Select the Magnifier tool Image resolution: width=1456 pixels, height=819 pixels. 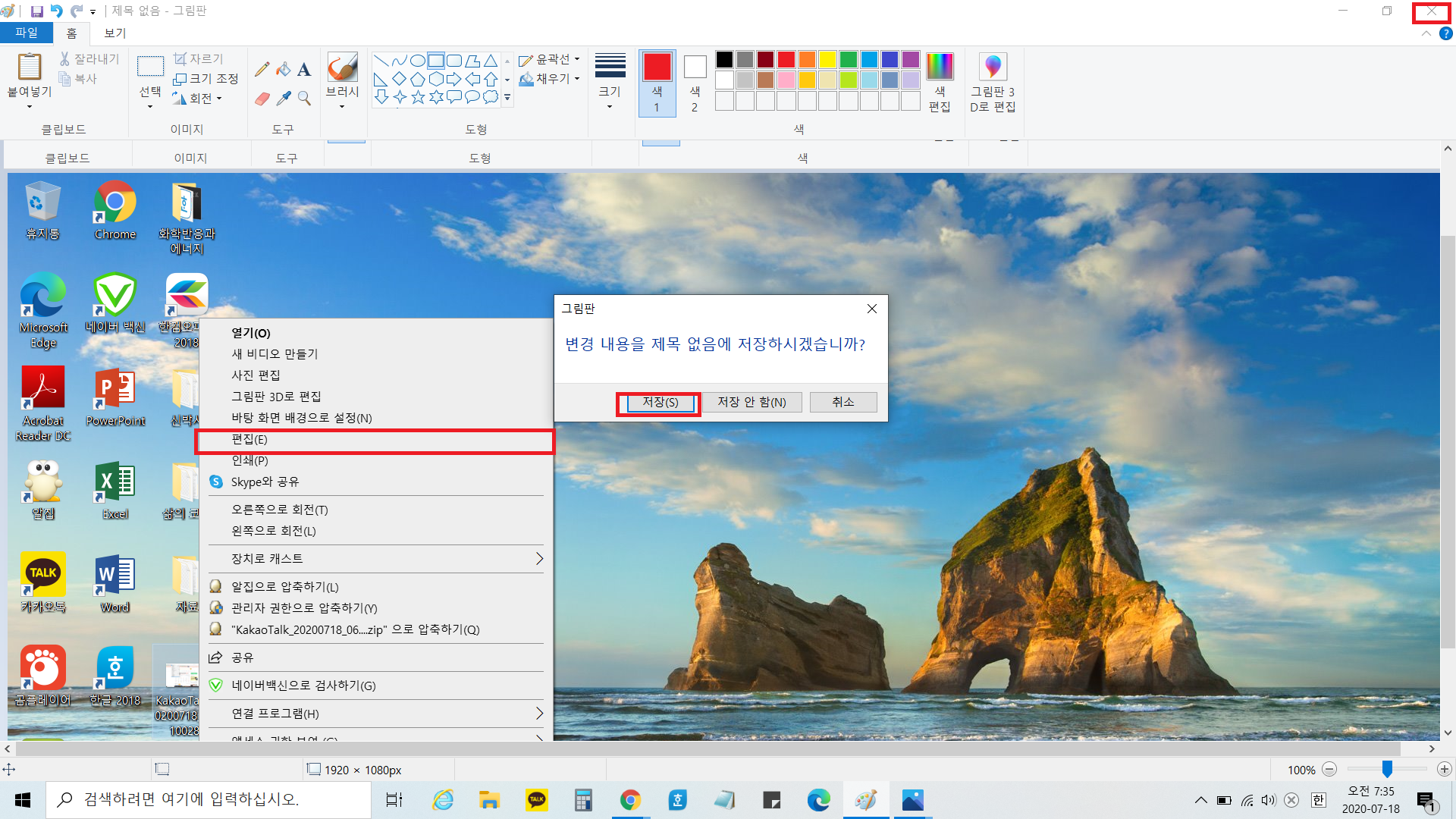coord(304,99)
